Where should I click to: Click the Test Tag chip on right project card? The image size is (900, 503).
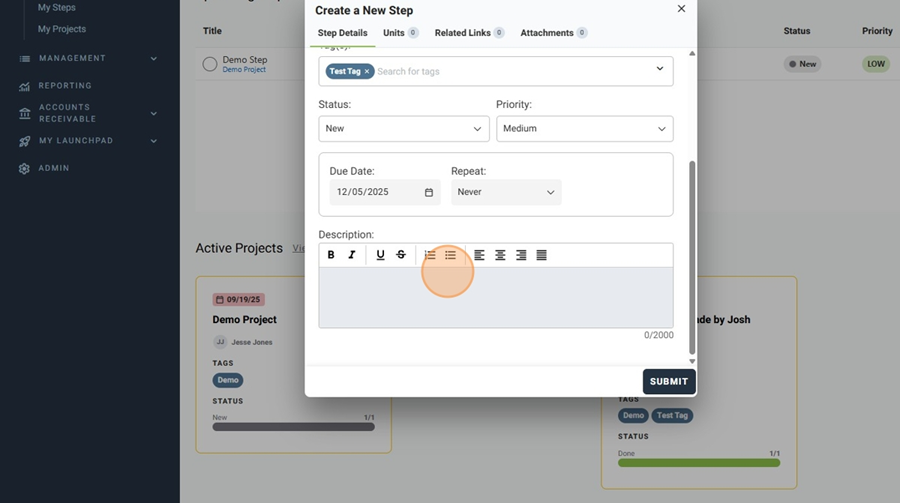tap(672, 415)
